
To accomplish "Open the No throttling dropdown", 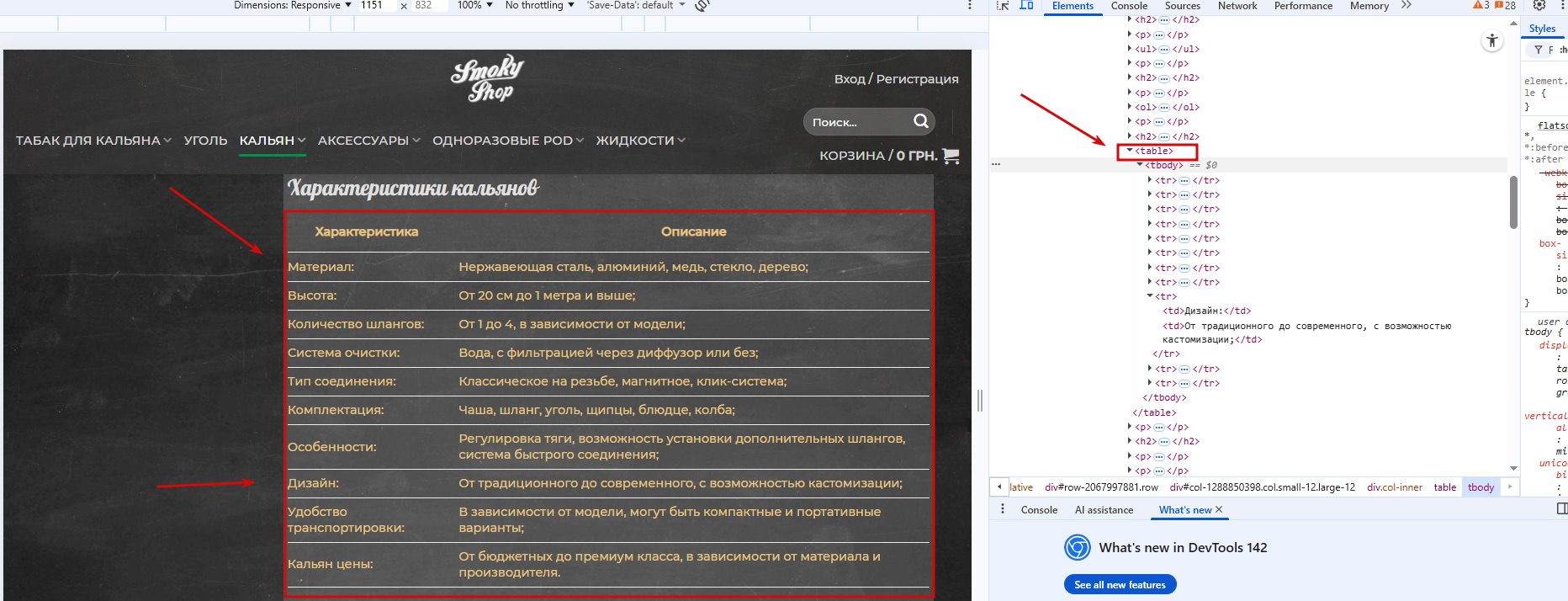I will point(540,5).
